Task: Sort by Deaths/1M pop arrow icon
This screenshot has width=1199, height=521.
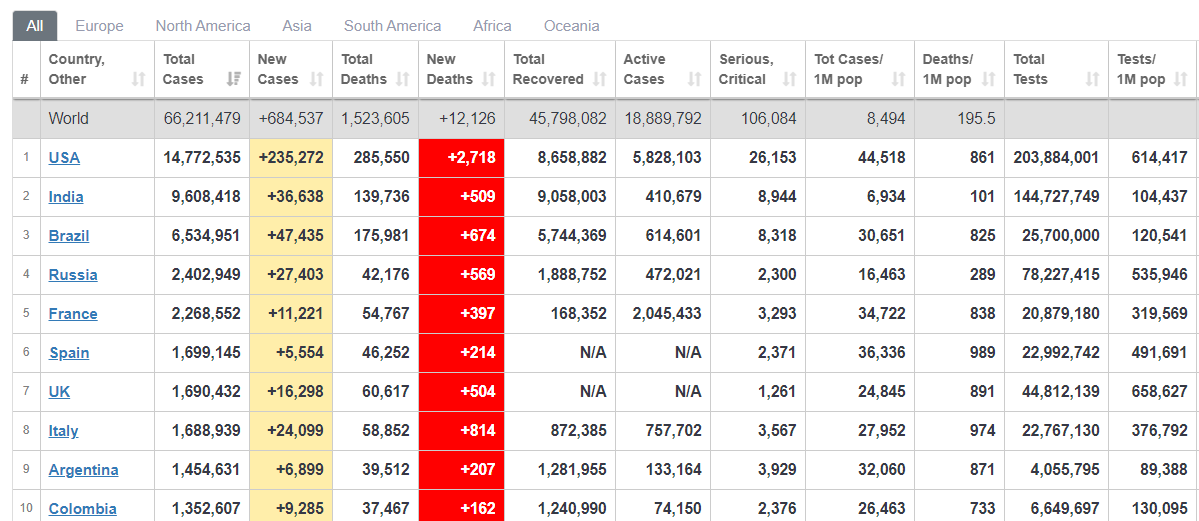Action: tap(989, 79)
